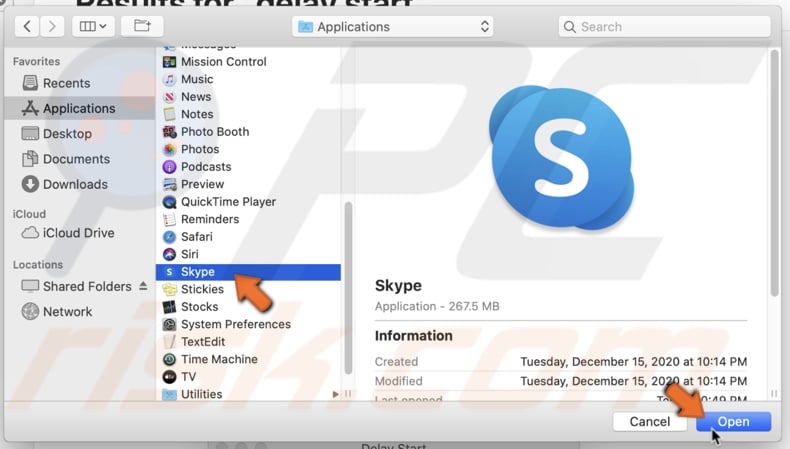Click the Stocks app icon
This screenshot has height=449, width=790.
169,306
